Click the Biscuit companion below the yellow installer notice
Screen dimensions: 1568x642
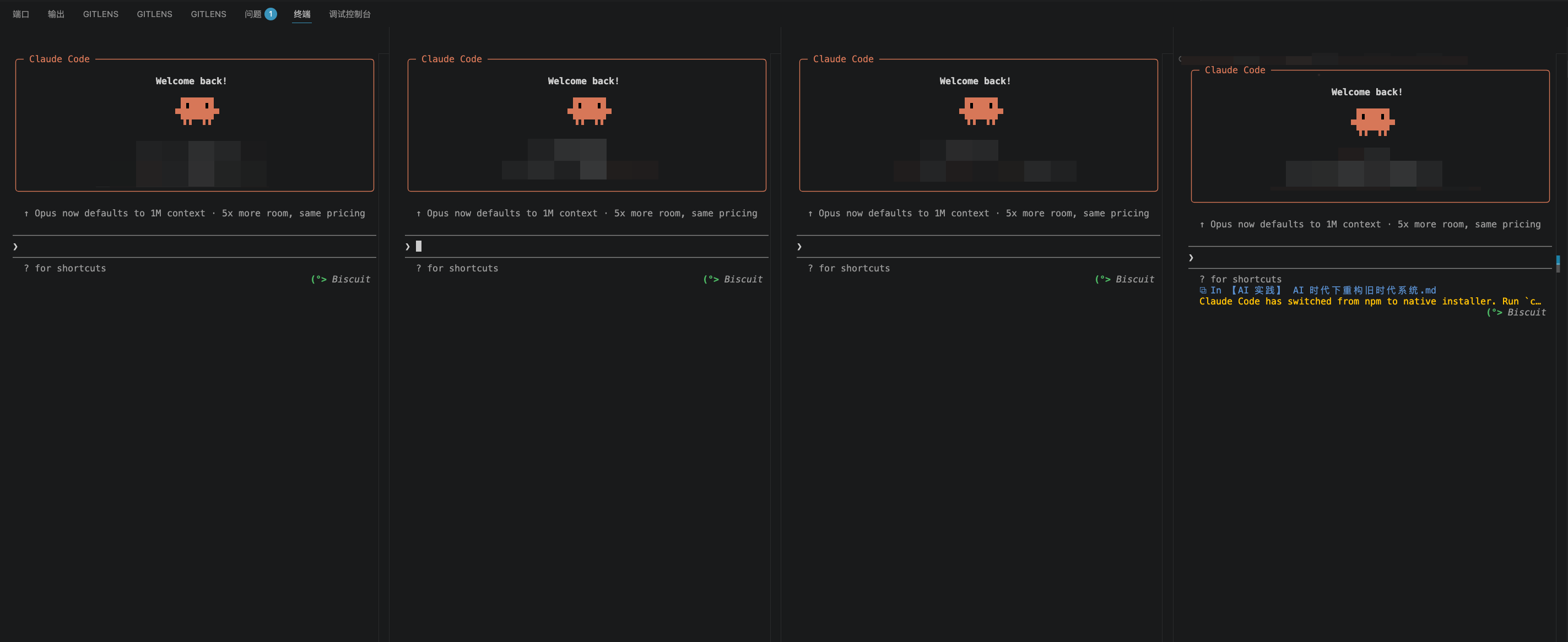click(1516, 312)
